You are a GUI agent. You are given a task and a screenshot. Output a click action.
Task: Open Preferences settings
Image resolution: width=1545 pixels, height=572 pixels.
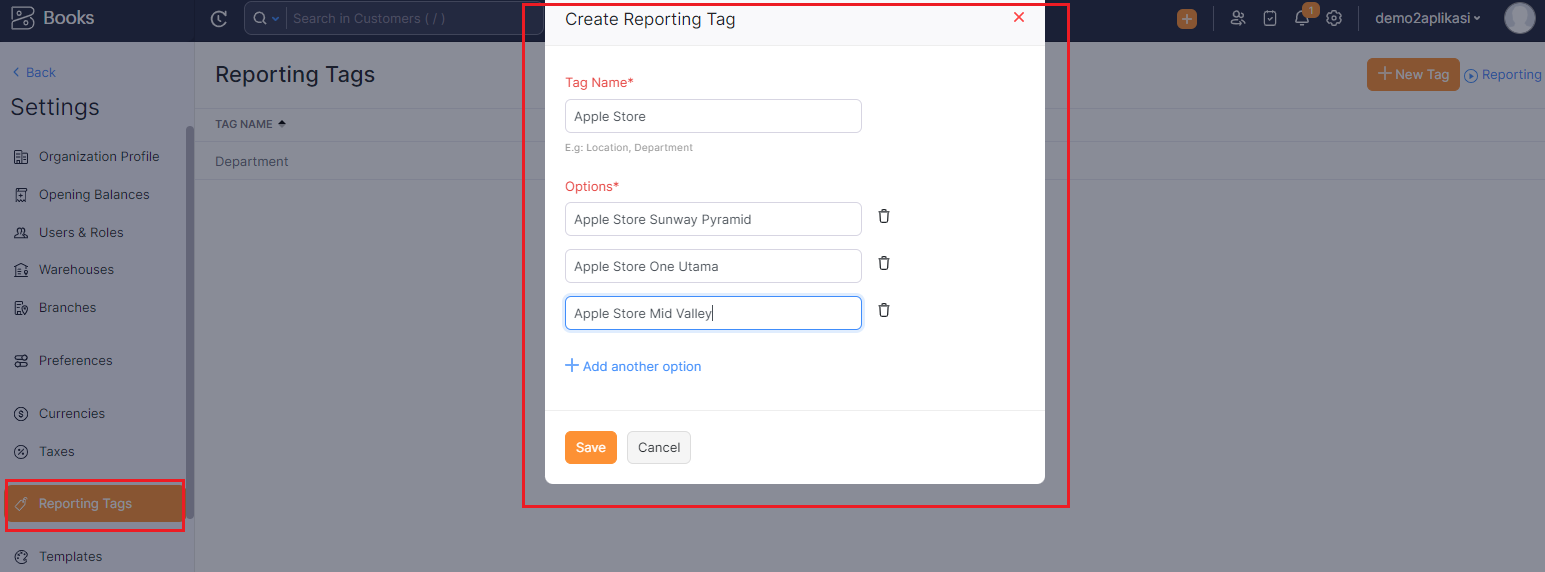click(x=75, y=360)
